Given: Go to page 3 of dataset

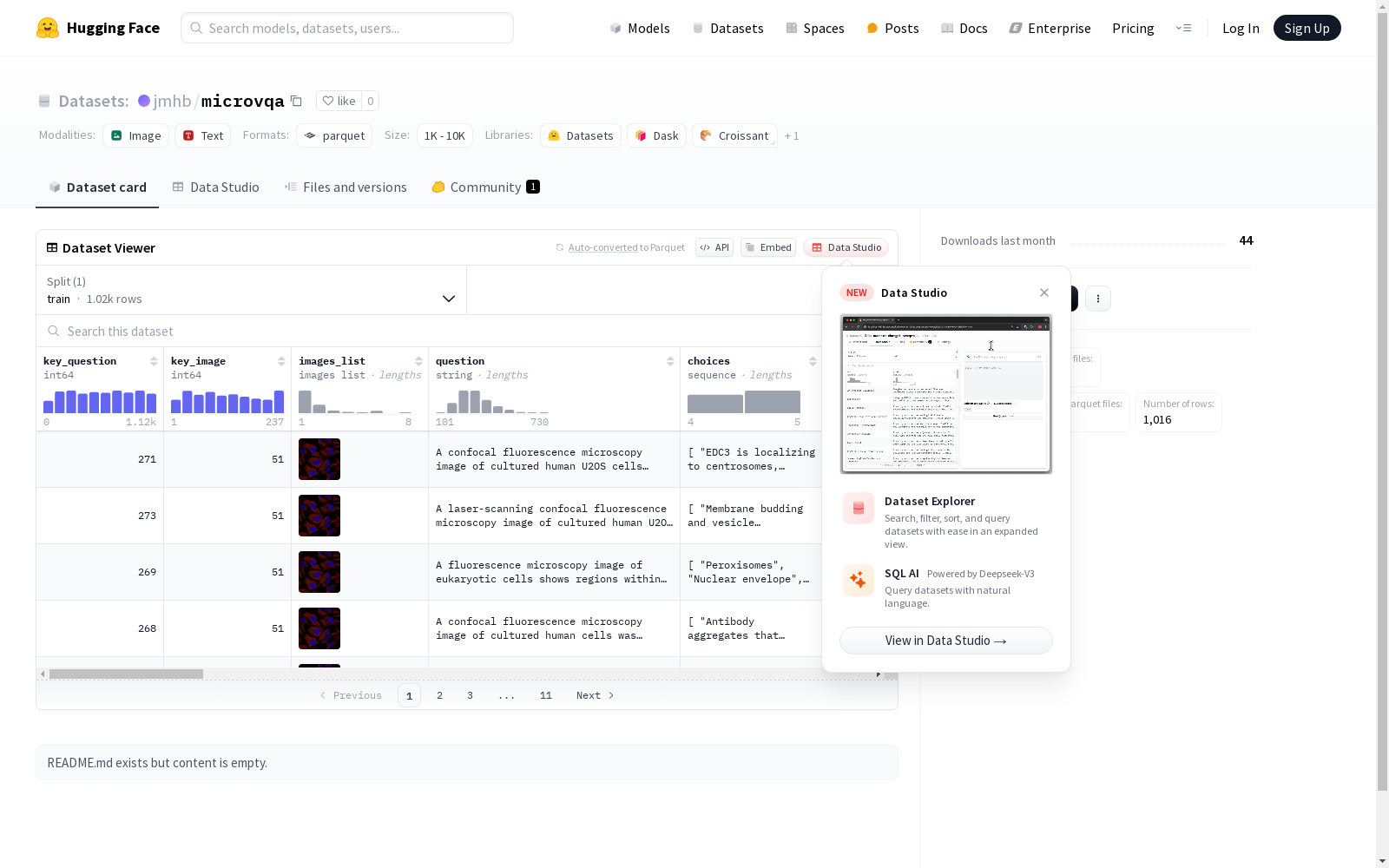Looking at the screenshot, I should tap(471, 695).
